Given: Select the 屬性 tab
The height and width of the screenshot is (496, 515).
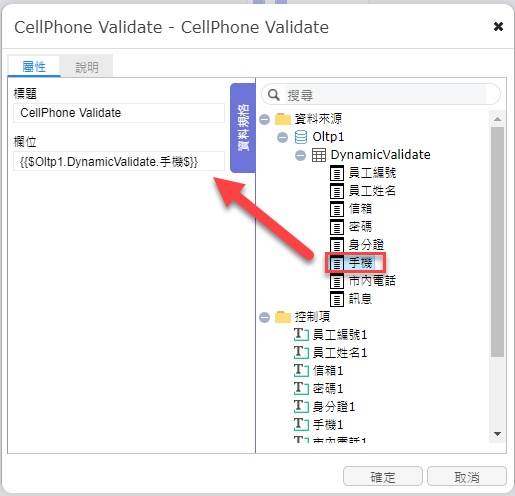Looking at the screenshot, I should tap(34, 66).
